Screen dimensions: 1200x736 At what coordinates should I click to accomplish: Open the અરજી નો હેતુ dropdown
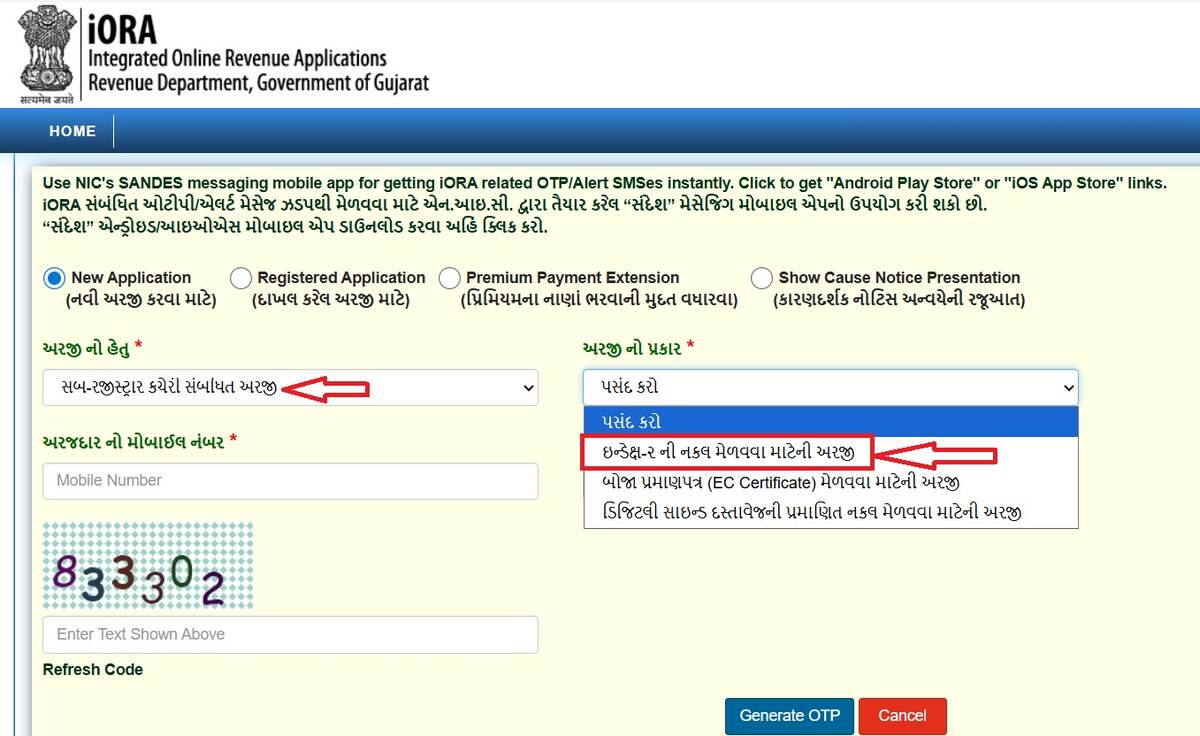click(x=290, y=388)
